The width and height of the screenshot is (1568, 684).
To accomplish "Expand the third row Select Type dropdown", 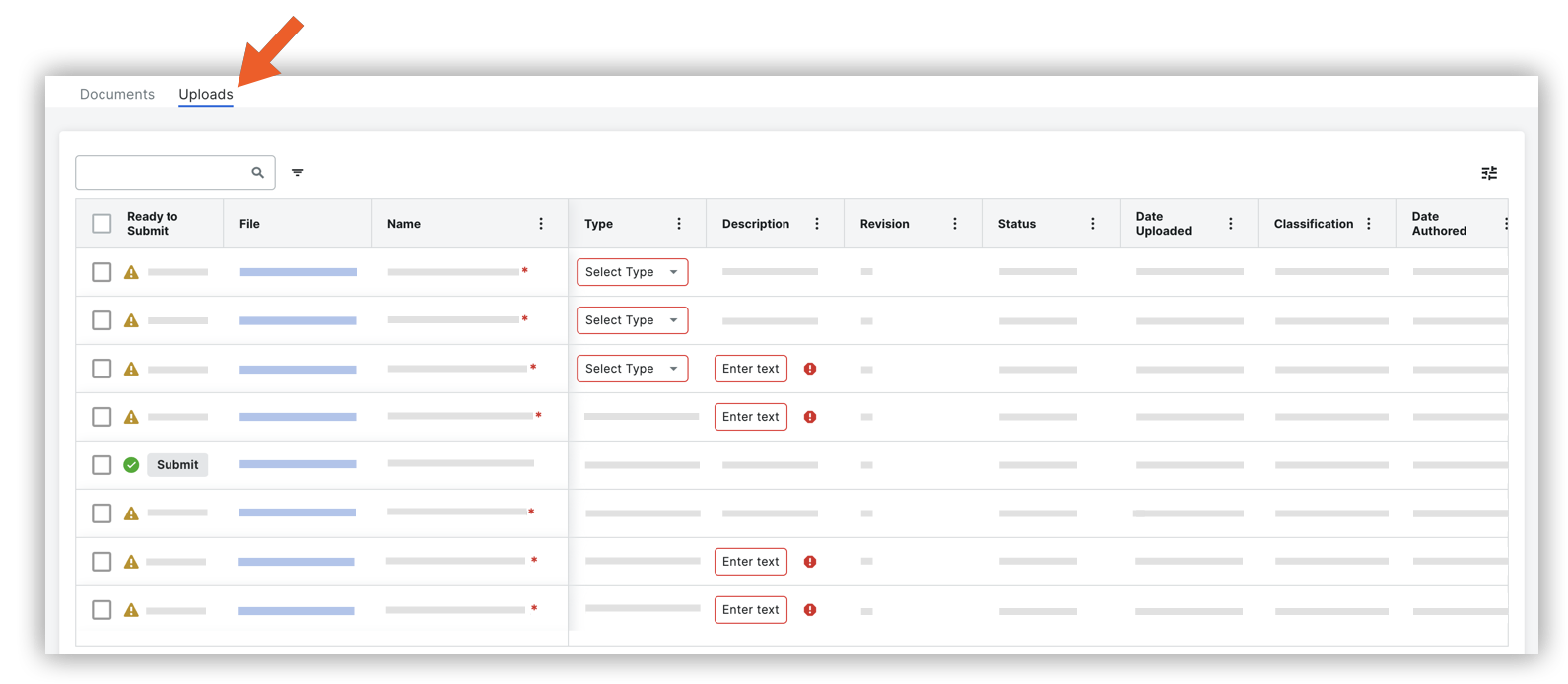I will coord(632,369).
